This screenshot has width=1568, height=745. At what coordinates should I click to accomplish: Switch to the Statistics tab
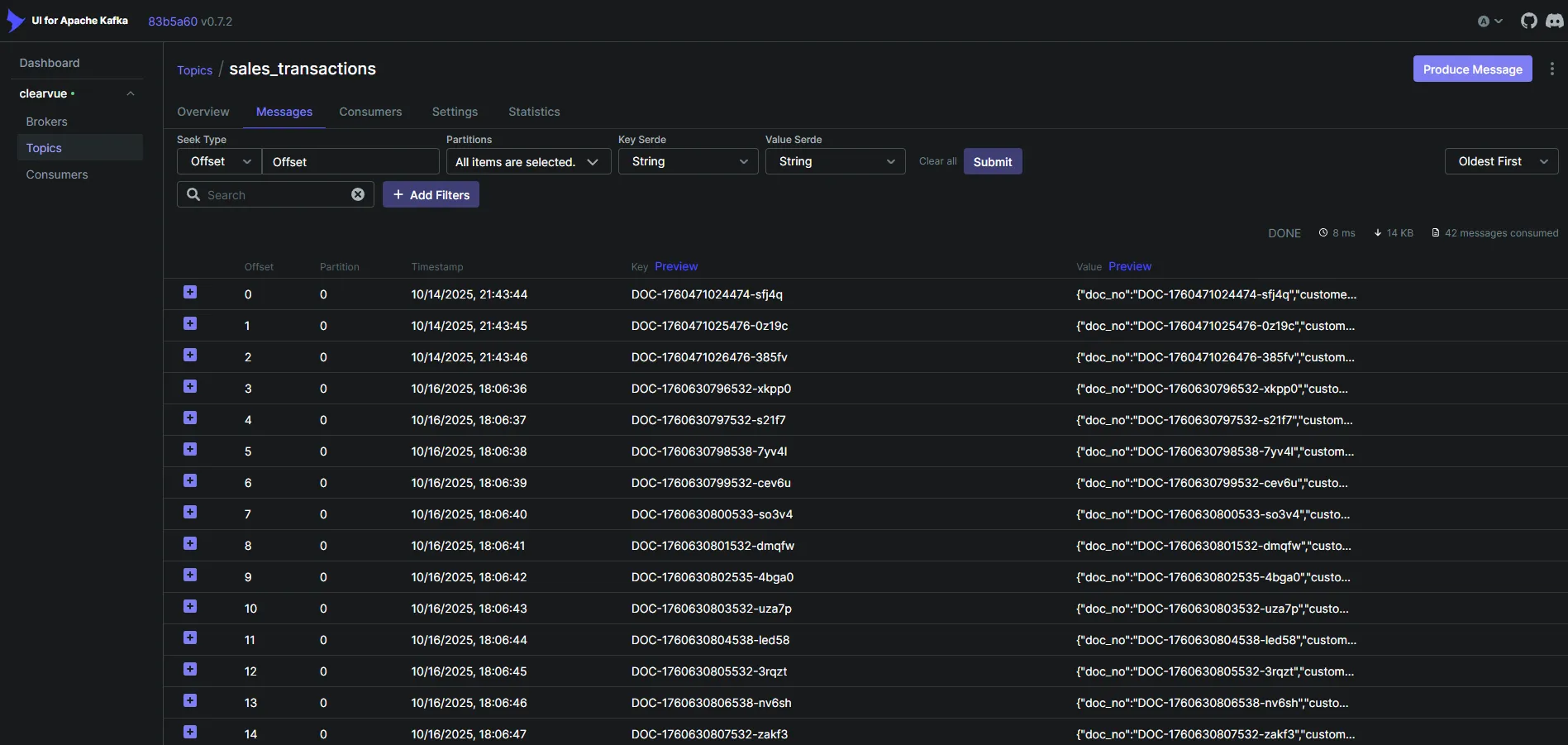534,112
